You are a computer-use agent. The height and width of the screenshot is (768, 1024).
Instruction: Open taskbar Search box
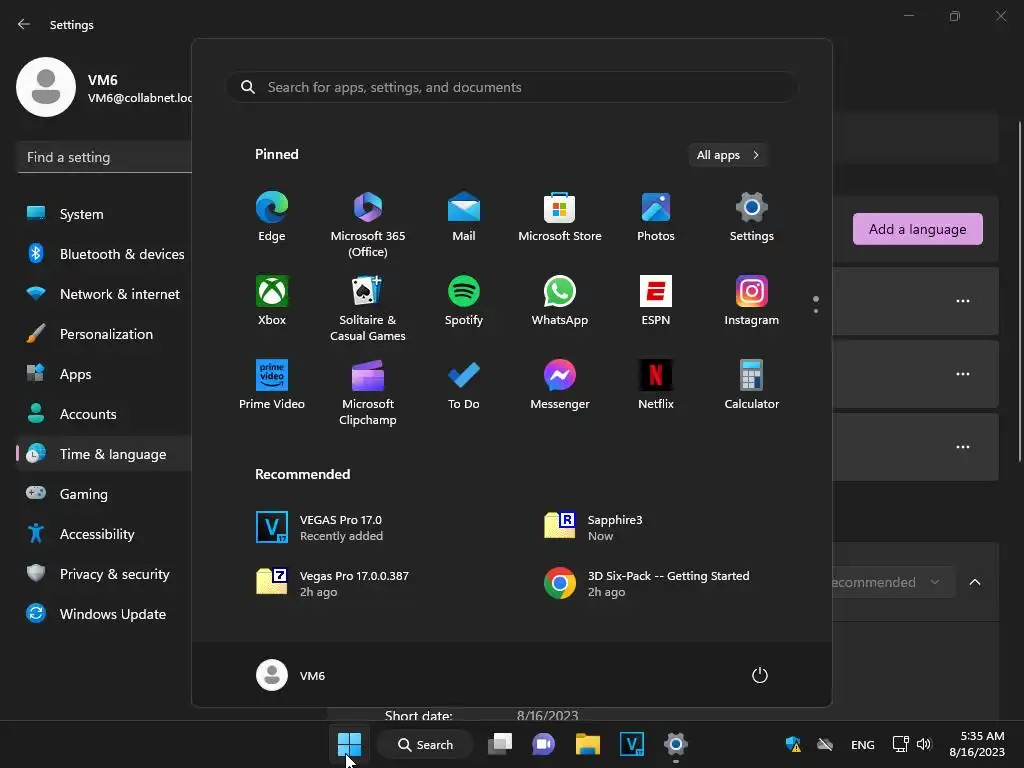(x=426, y=744)
